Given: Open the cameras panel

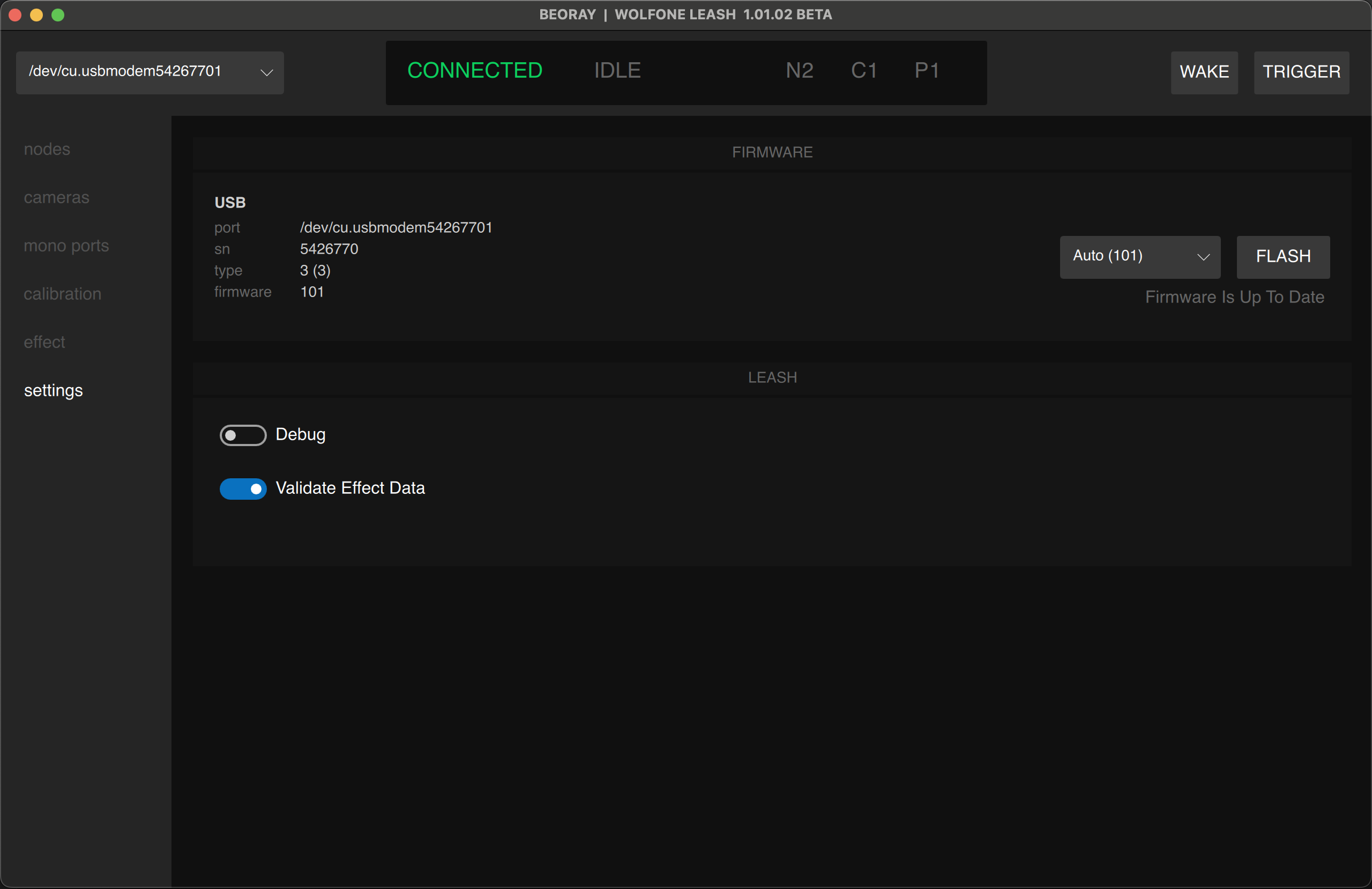Looking at the screenshot, I should click(56, 197).
